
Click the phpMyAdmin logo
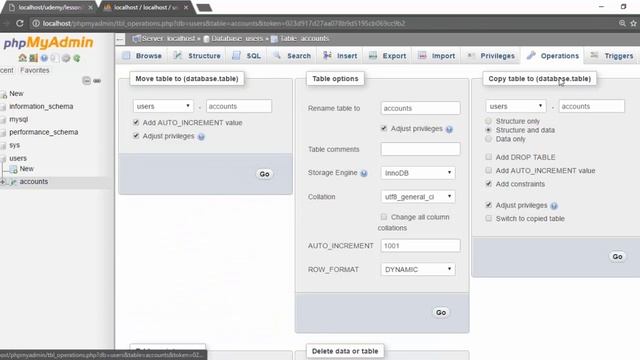(48, 42)
